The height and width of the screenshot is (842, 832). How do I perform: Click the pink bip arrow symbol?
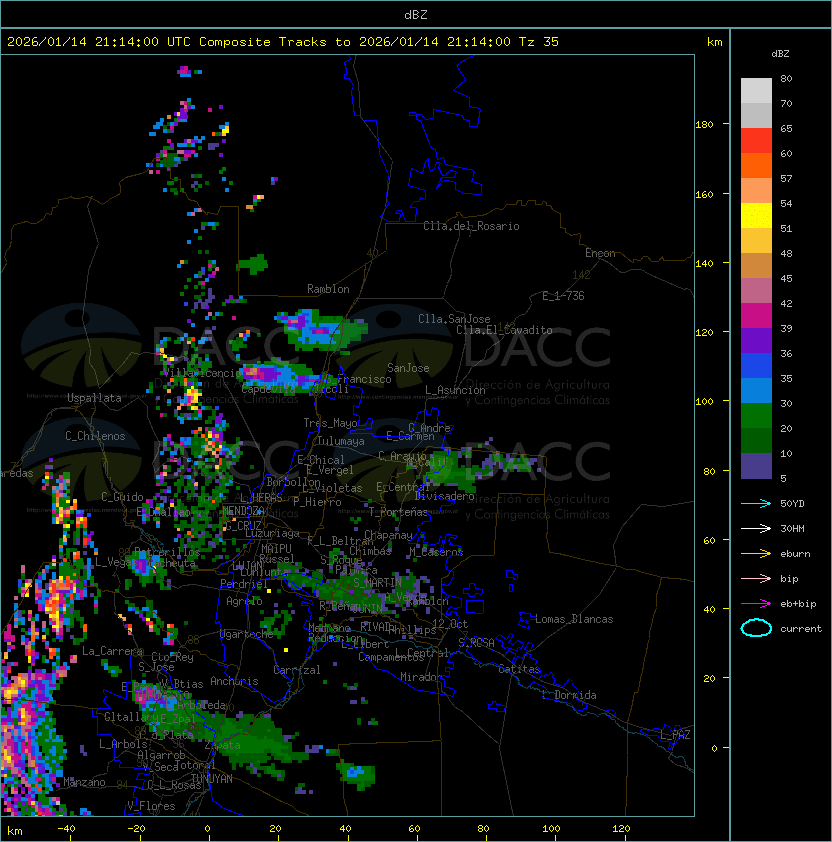click(756, 578)
